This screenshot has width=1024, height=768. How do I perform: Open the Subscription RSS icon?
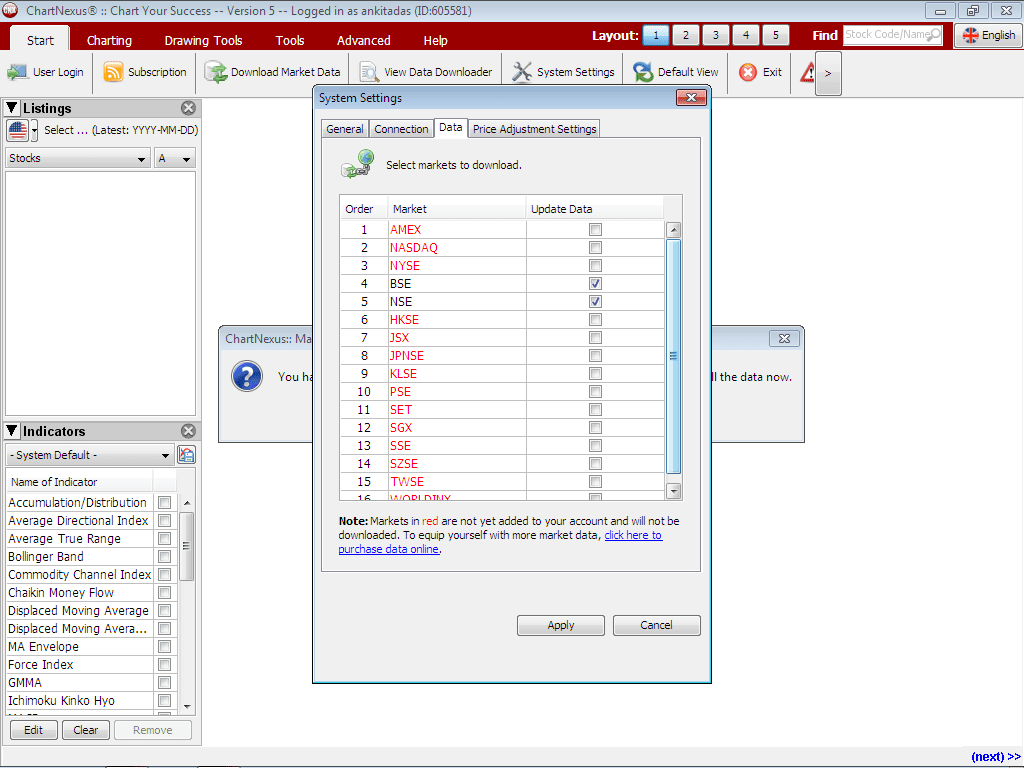113,72
